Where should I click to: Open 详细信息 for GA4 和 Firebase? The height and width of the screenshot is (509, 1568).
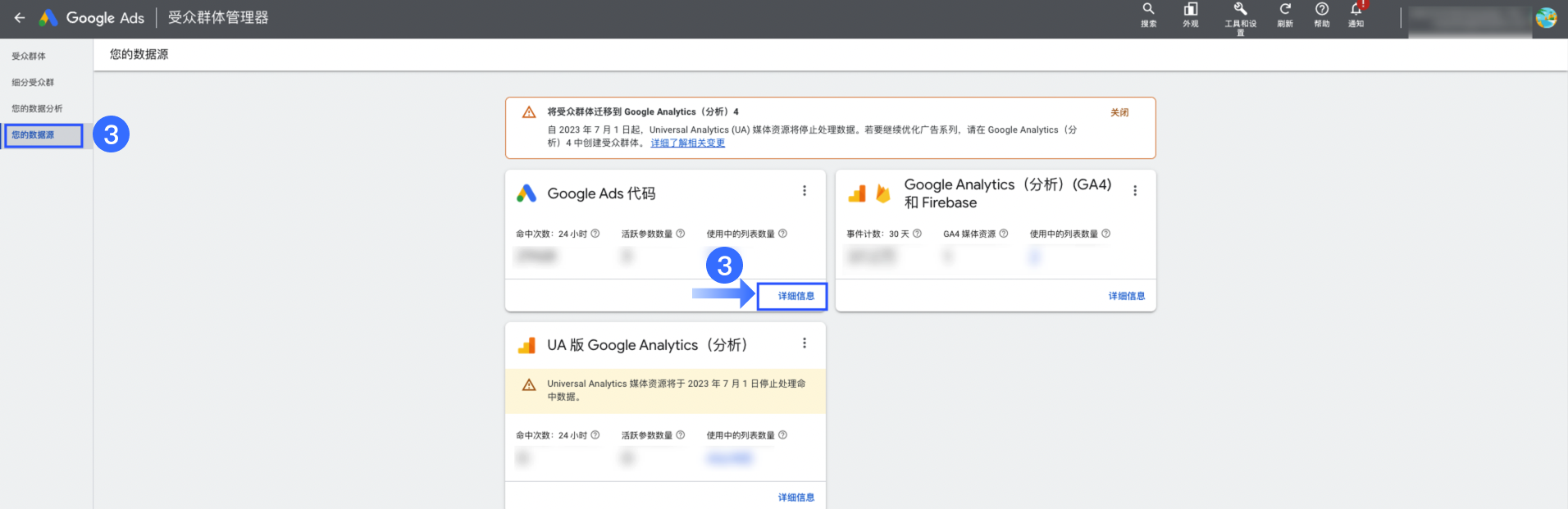tap(1127, 296)
